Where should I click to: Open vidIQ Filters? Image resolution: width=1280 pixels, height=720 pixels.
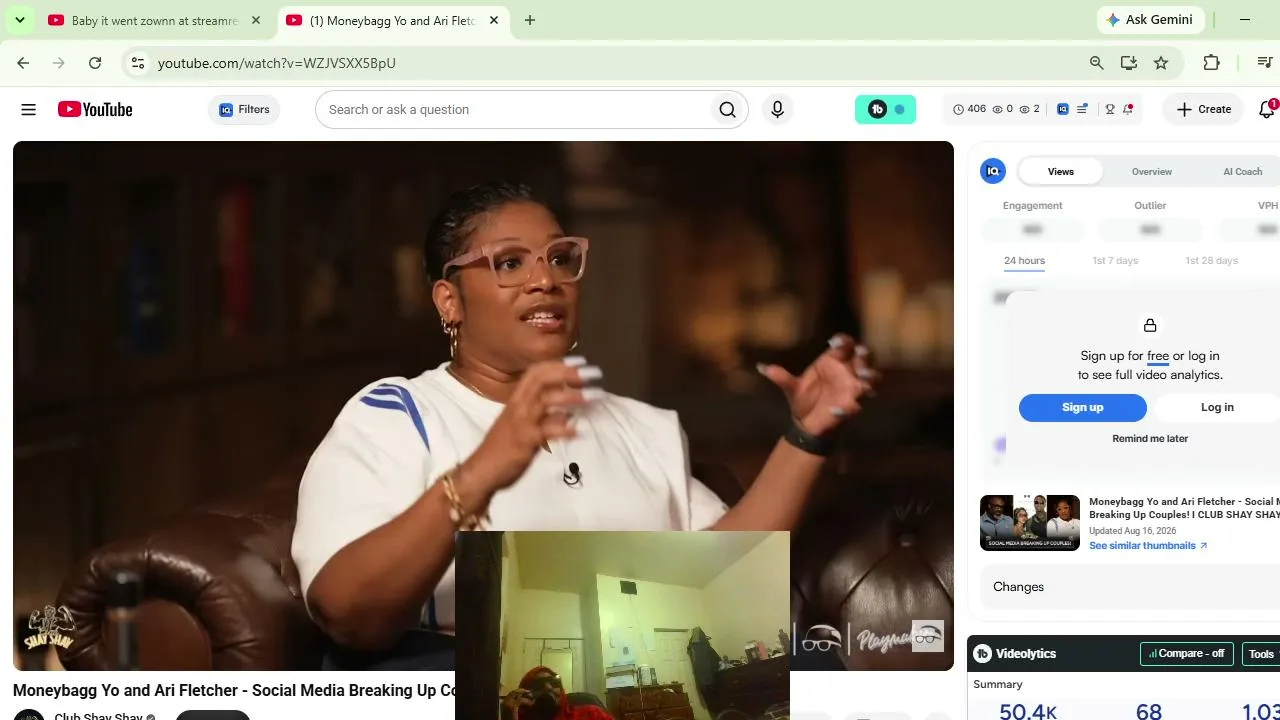244,110
